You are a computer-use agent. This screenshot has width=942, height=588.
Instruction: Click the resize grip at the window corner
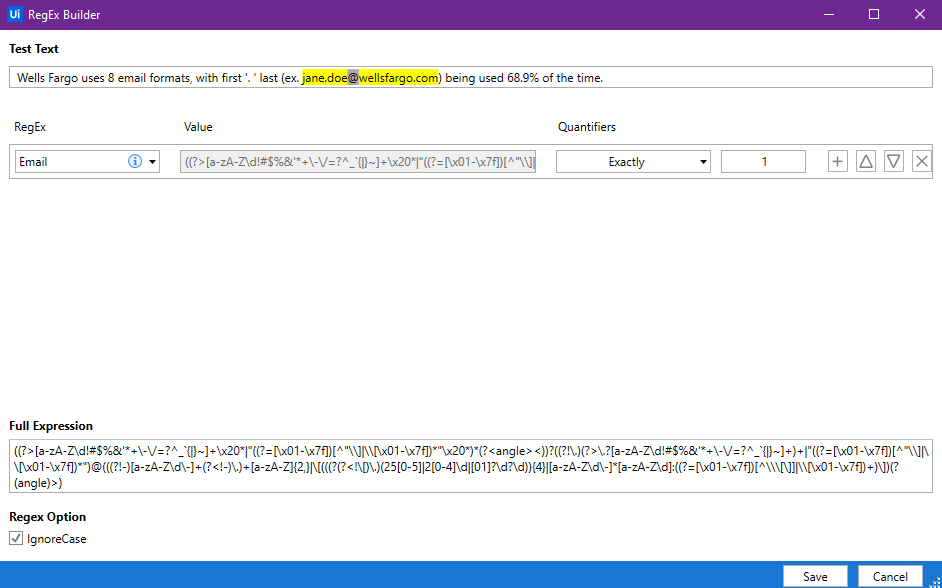point(936,582)
